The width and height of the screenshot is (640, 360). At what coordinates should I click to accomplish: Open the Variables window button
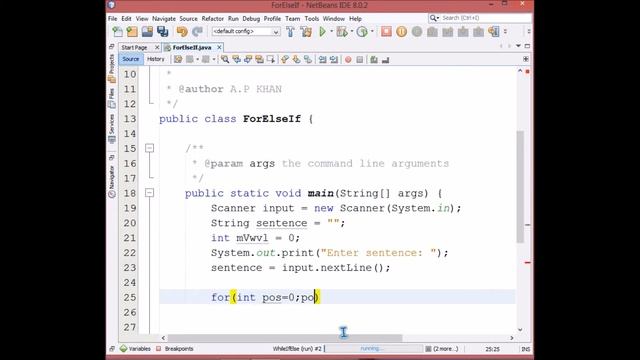[136, 349]
